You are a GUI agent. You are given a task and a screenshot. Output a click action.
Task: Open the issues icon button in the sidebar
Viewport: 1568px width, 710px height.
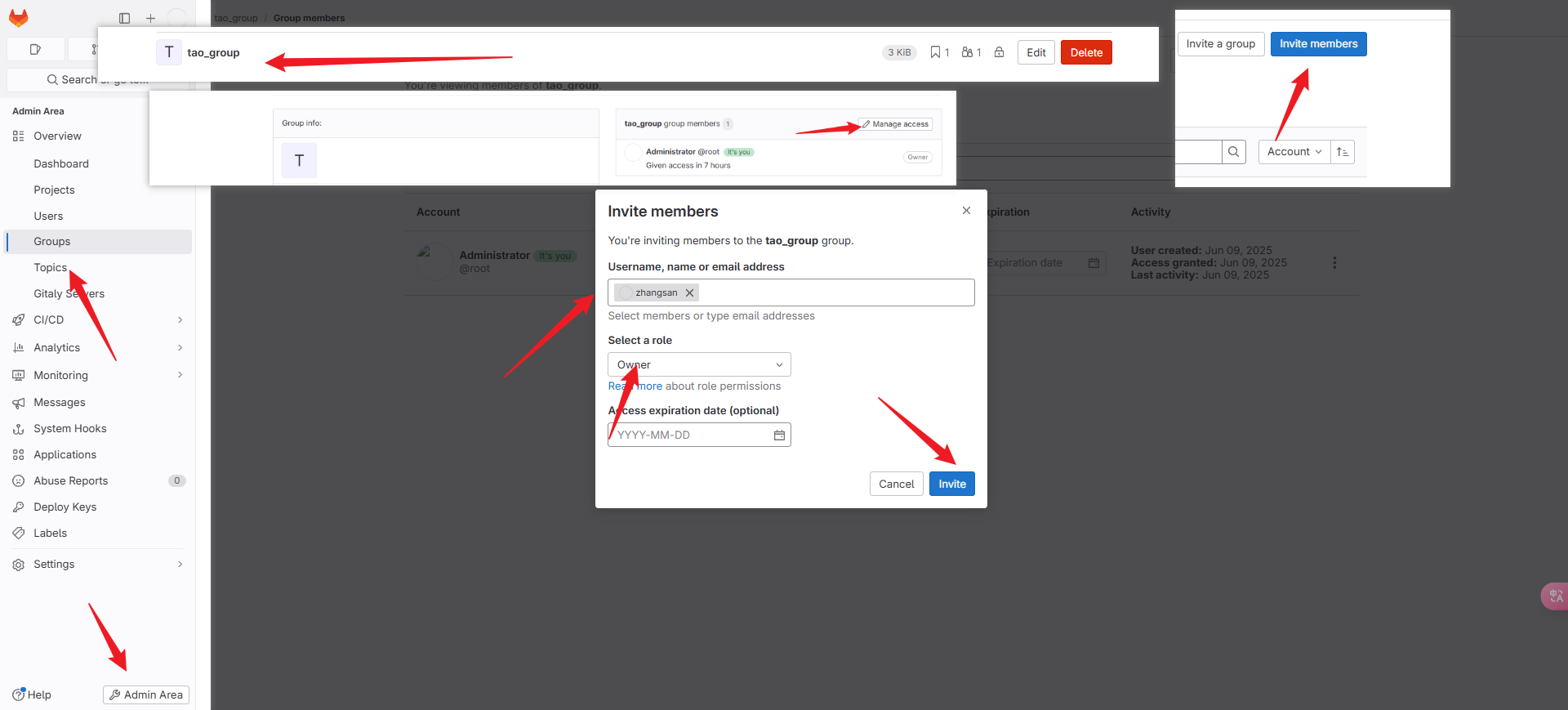(x=35, y=49)
